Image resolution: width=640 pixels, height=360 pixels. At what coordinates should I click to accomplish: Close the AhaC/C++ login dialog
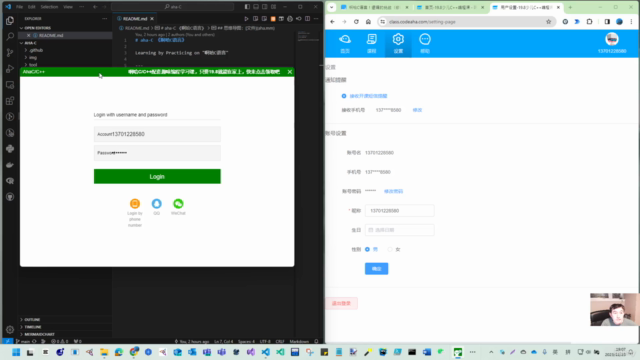289,72
